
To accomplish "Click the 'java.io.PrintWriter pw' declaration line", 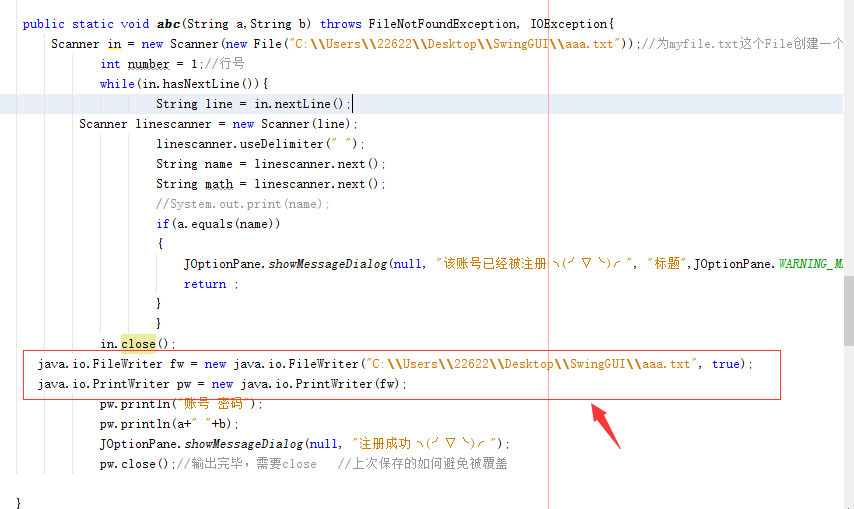I will coord(222,384).
